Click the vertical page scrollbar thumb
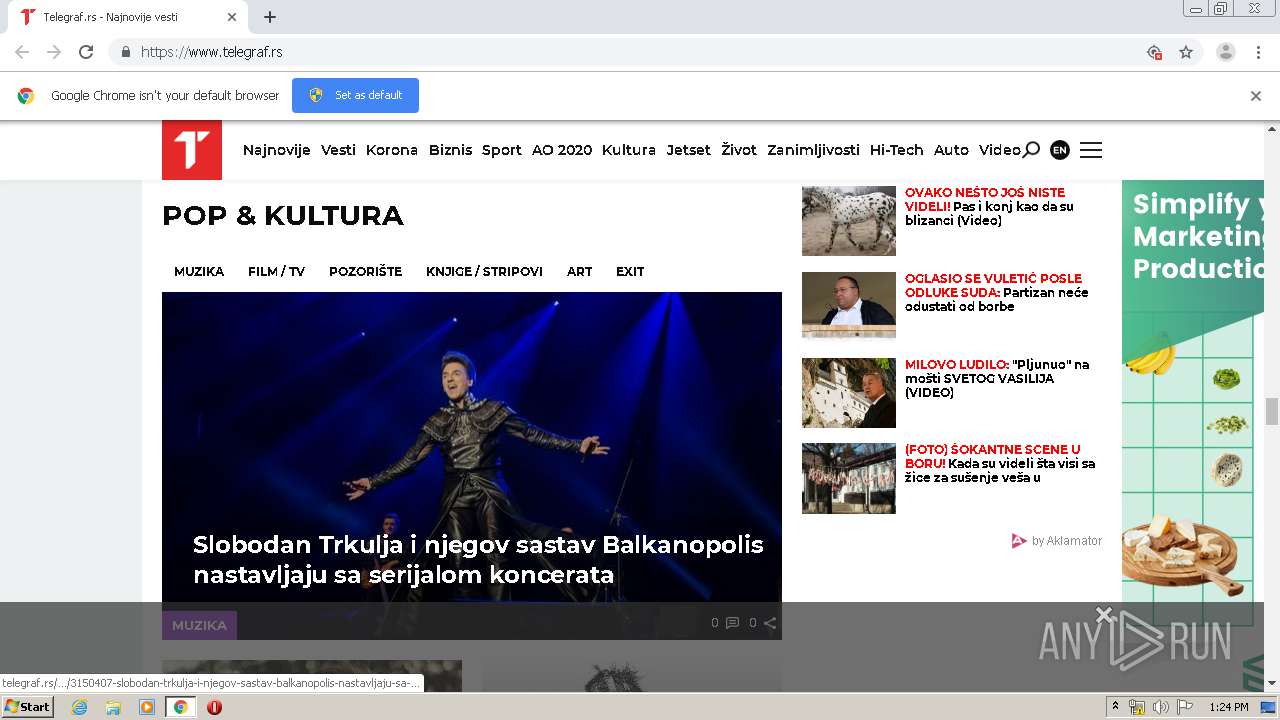 click(x=1272, y=411)
